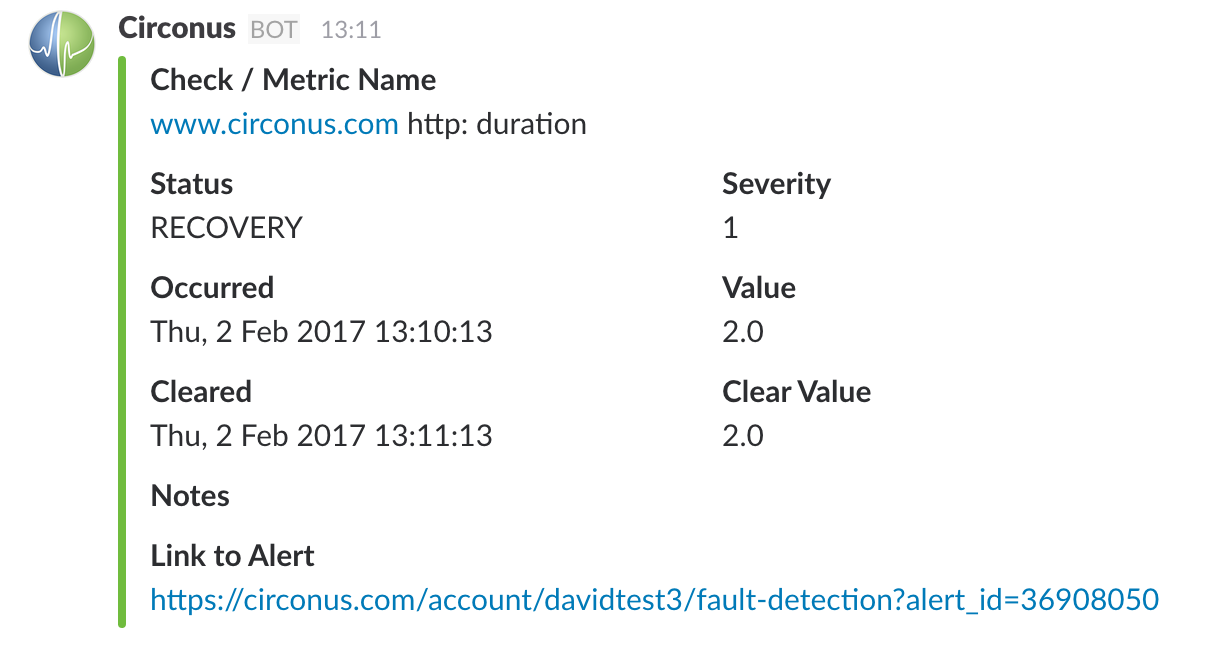Click the Status field label

tap(191, 184)
